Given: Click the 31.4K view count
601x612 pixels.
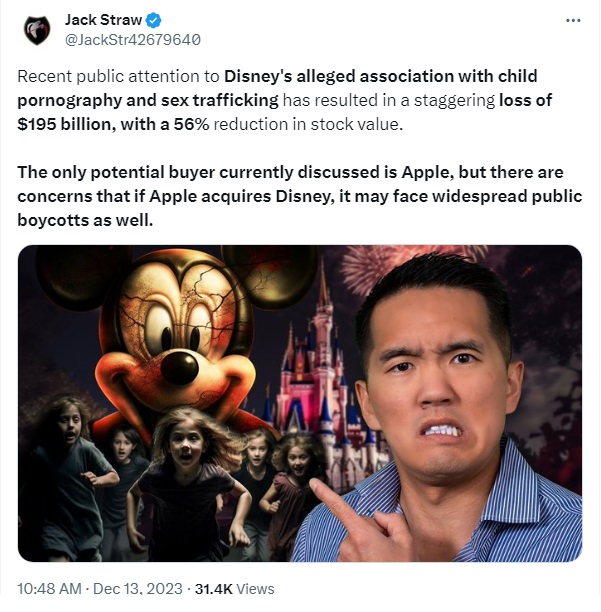Looking at the screenshot, I should pyautogui.click(x=213, y=589).
